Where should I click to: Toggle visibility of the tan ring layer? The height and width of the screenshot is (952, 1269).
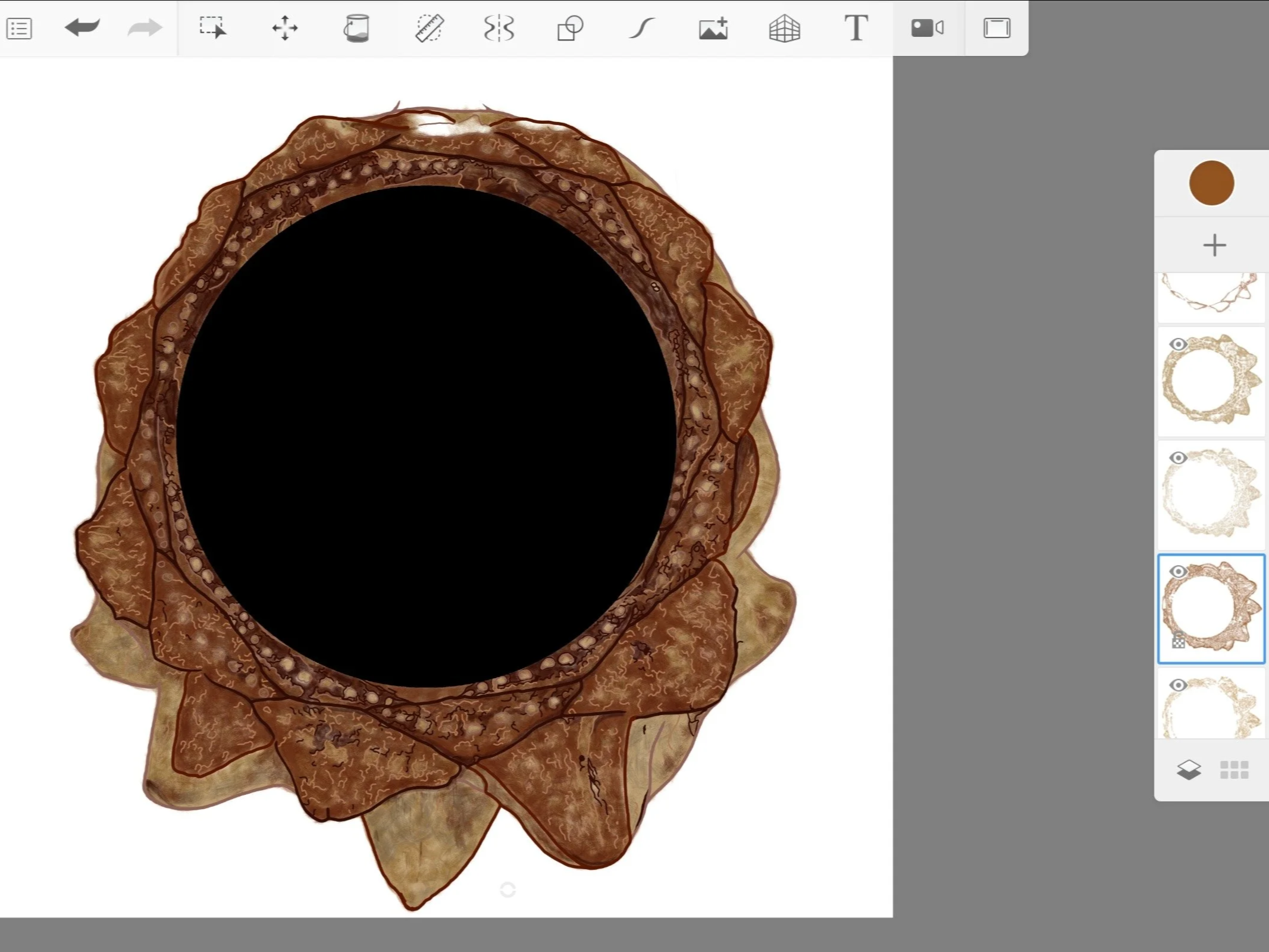tap(1178, 345)
